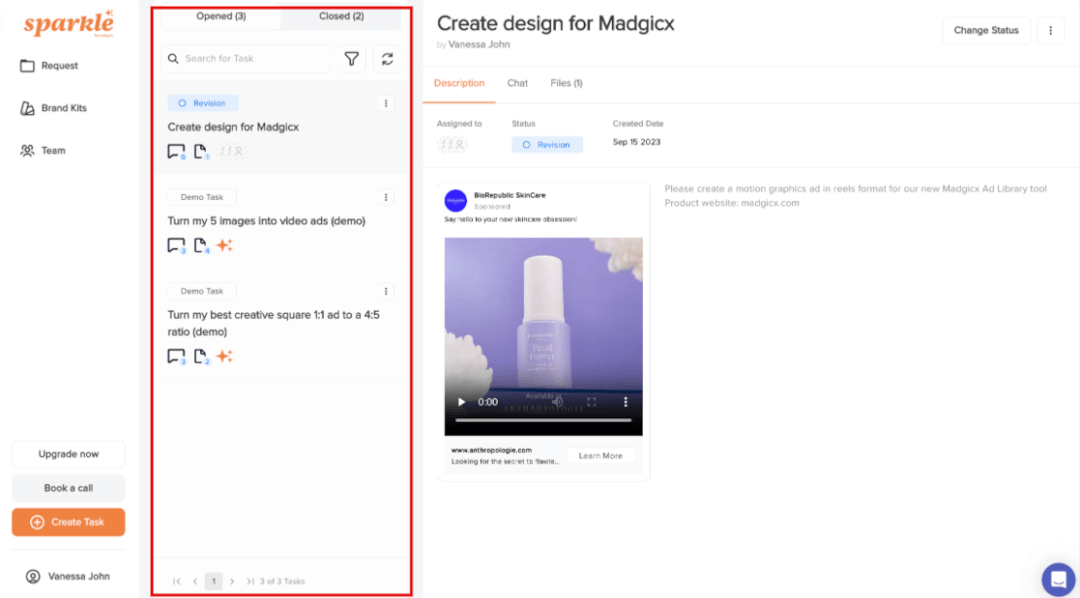Focus the Search for Task field
The height and width of the screenshot is (598, 1080).
coord(246,59)
